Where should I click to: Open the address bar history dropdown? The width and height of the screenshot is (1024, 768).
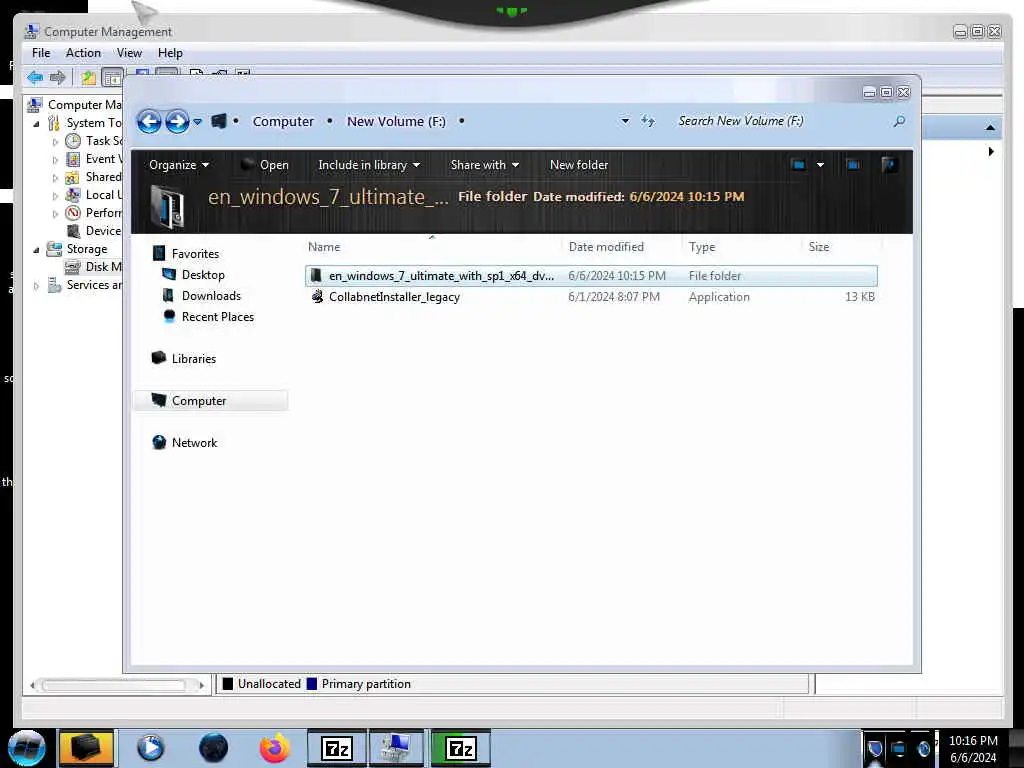click(x=625, y=121)
